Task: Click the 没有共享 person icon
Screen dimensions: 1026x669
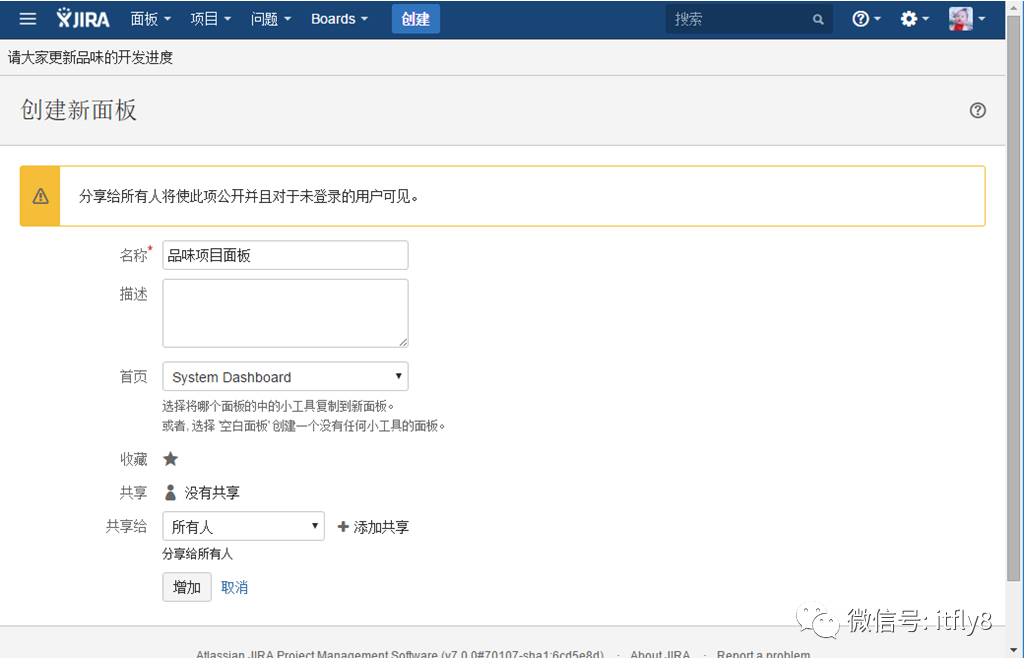Action: pos(170,492)
